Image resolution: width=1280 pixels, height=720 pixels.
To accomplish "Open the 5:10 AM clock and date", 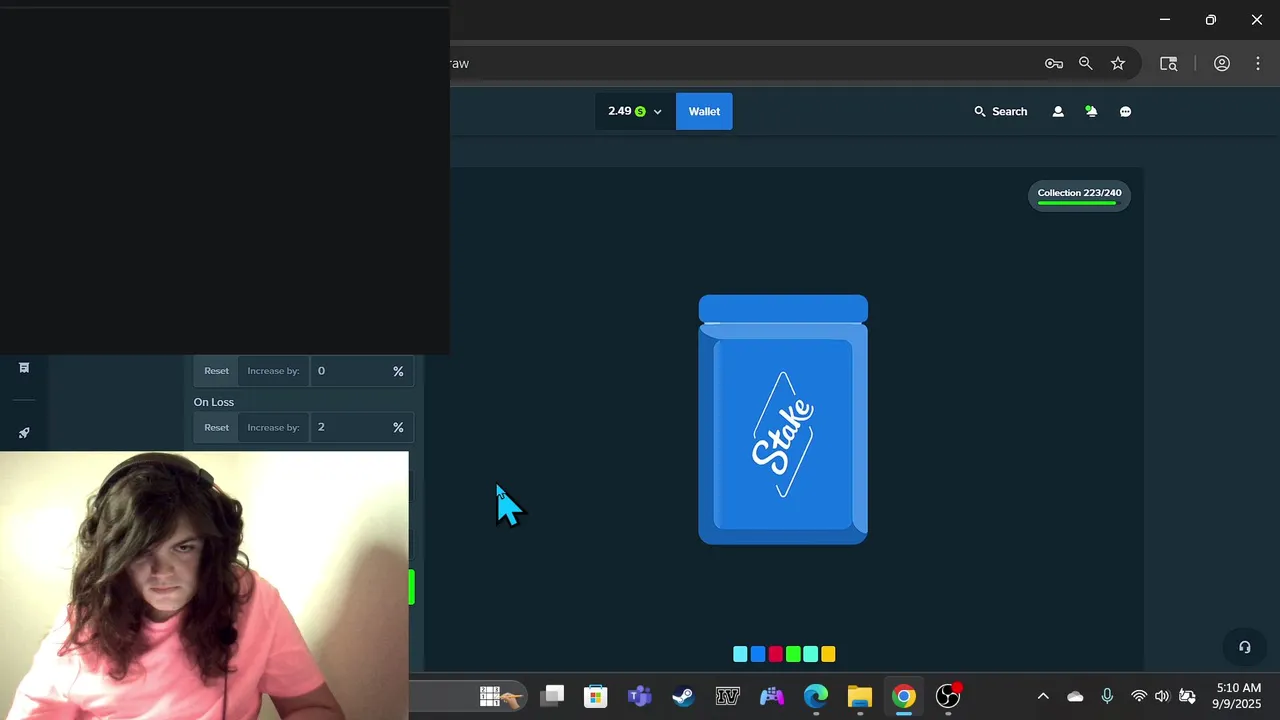I will [x=1239, y=696].
